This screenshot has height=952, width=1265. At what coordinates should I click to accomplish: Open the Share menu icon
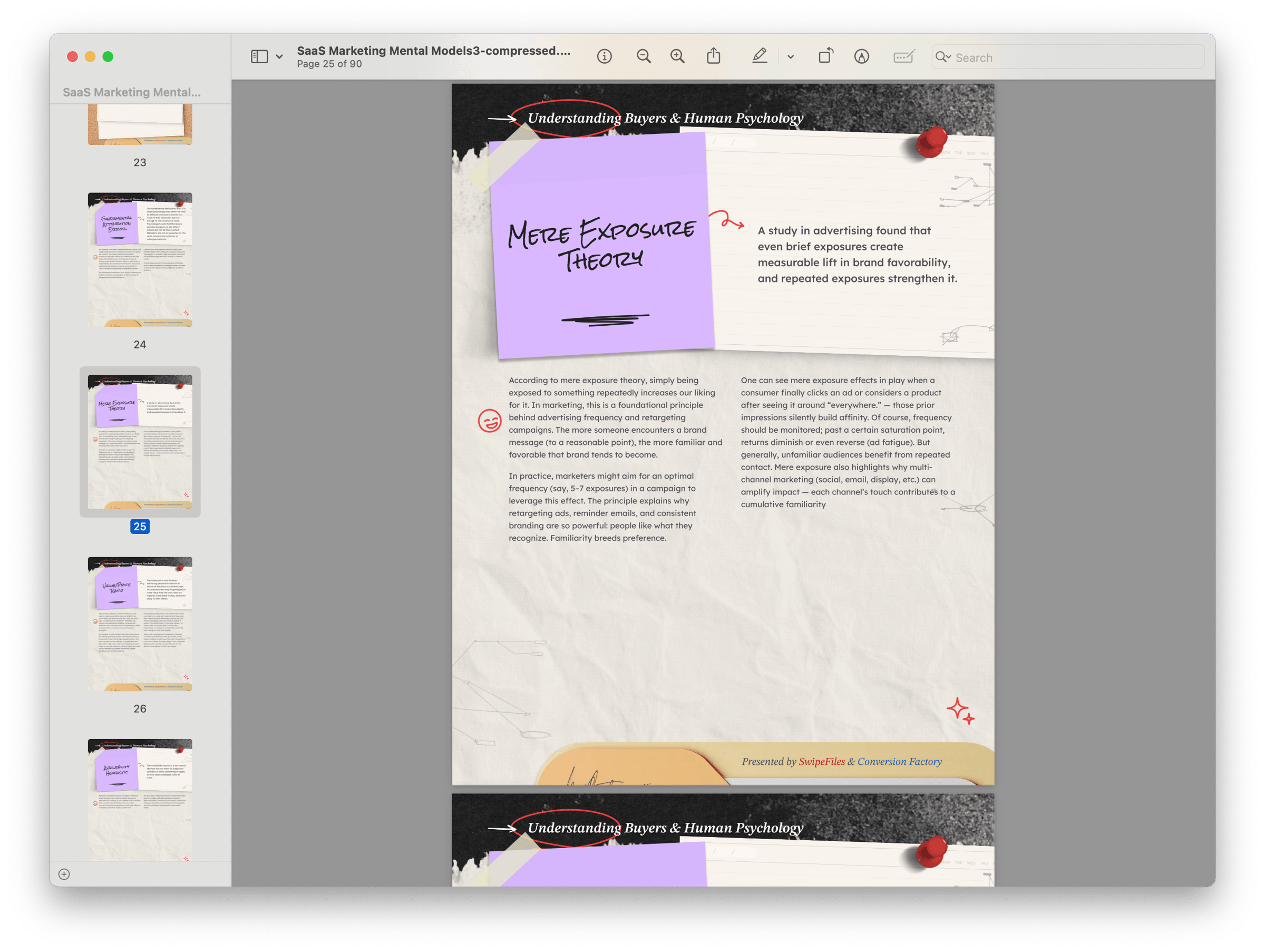point(713,56)
